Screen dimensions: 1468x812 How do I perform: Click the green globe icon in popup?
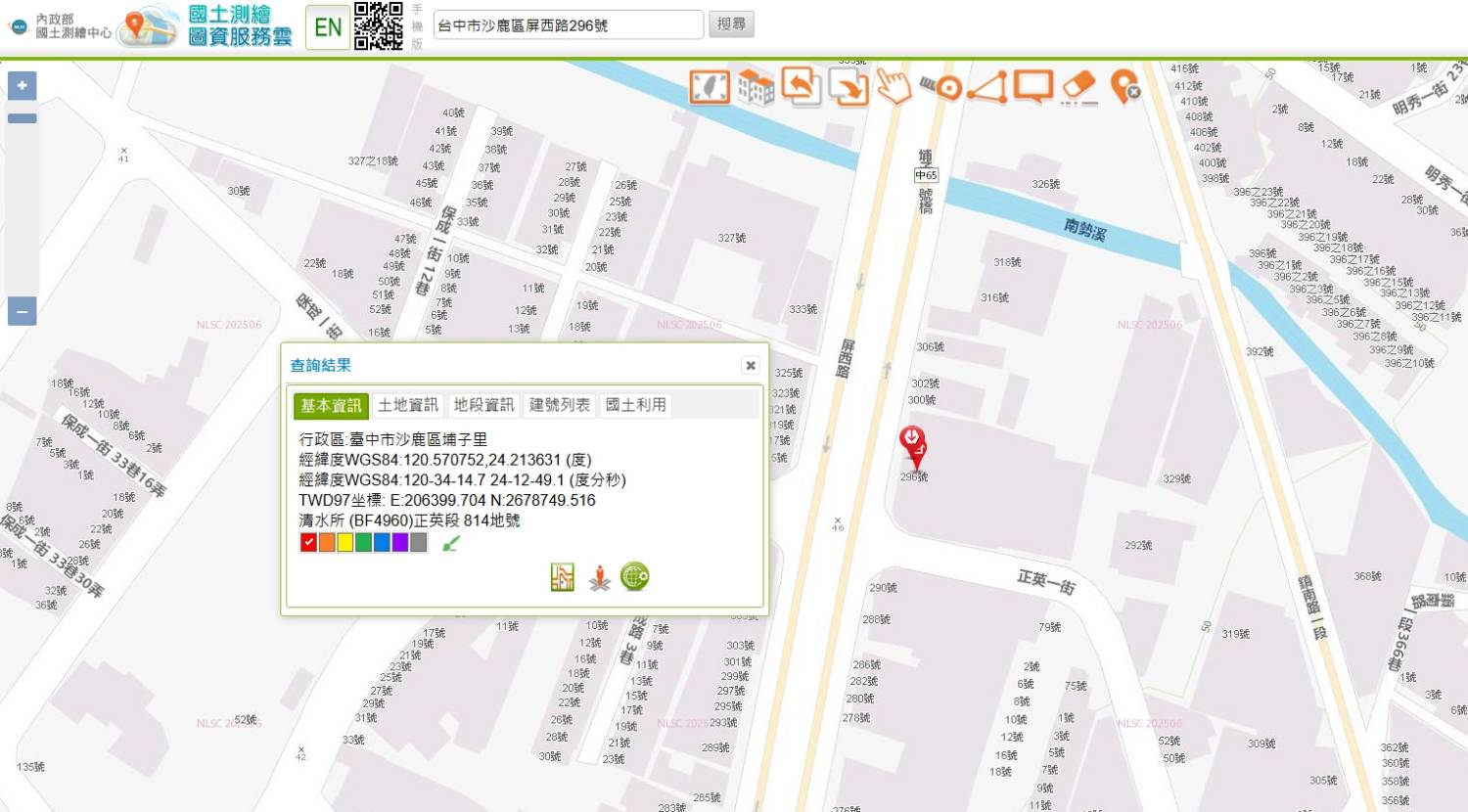point(634,577)
